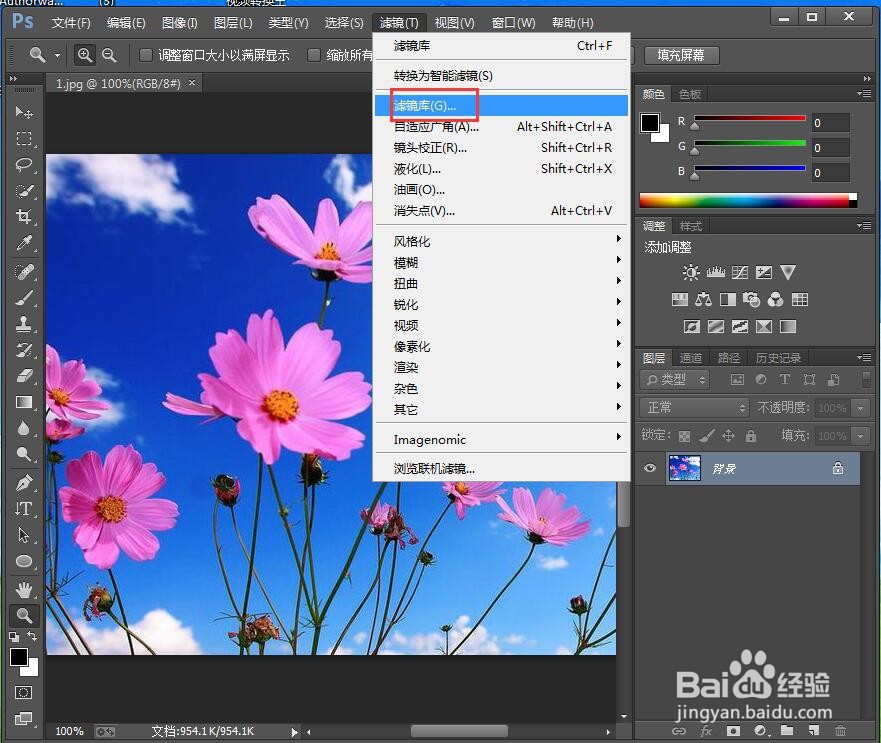
Task: Select the Ellipse shape tool
Action: pos(24,561)
